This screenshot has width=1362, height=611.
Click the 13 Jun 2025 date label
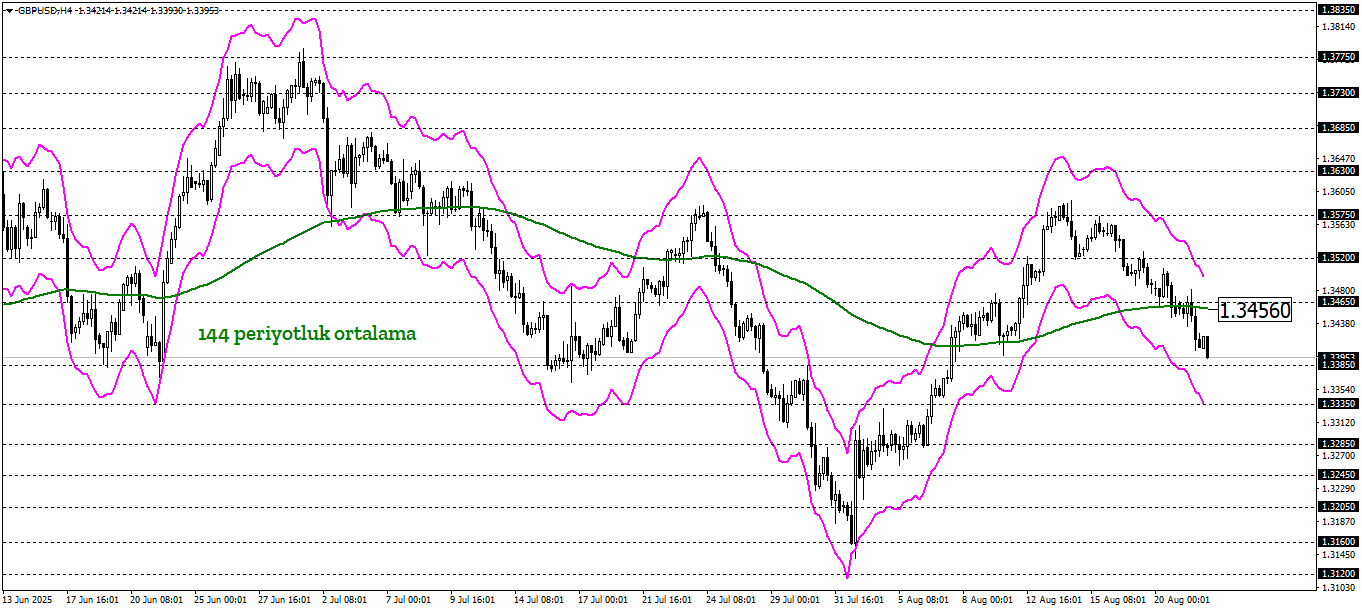pos(26,600)
